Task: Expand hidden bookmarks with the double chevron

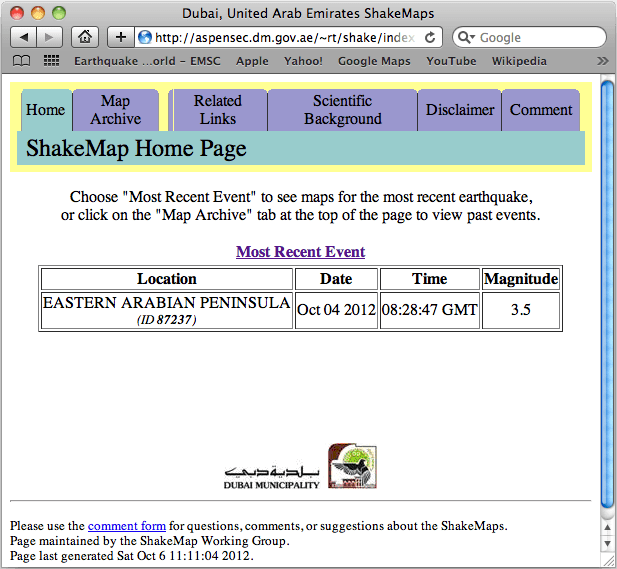Action: coord(602,61)
